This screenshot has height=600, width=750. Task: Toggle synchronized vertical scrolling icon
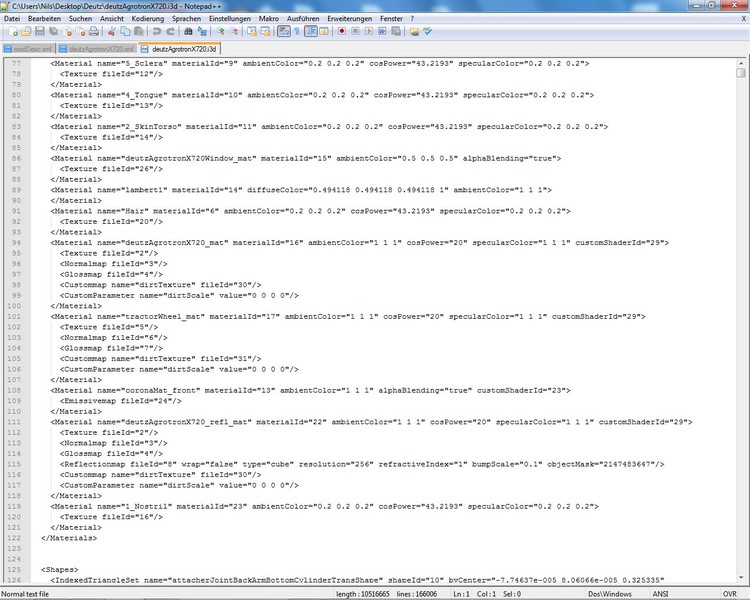pyautogui.click(x=252, y=32)
